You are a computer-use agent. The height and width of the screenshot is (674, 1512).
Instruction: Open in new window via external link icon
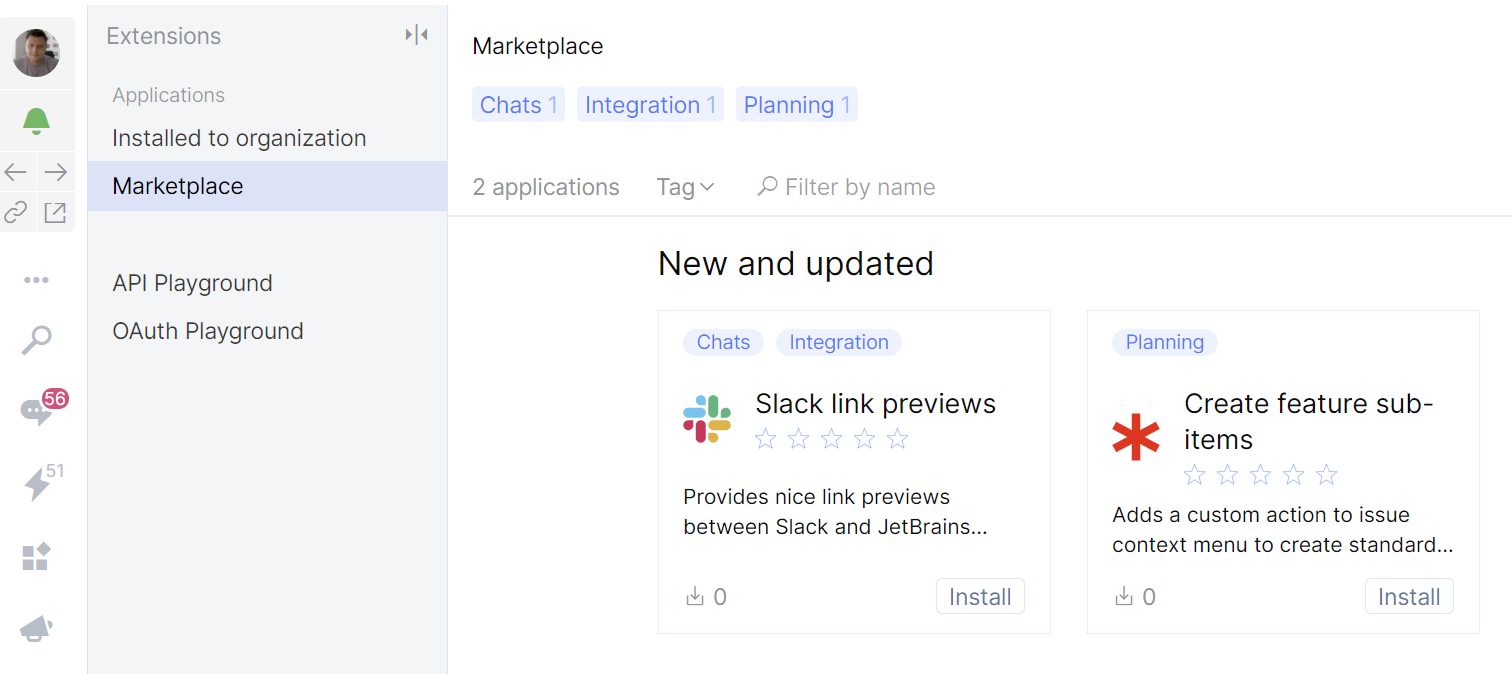tap(56, 212)
